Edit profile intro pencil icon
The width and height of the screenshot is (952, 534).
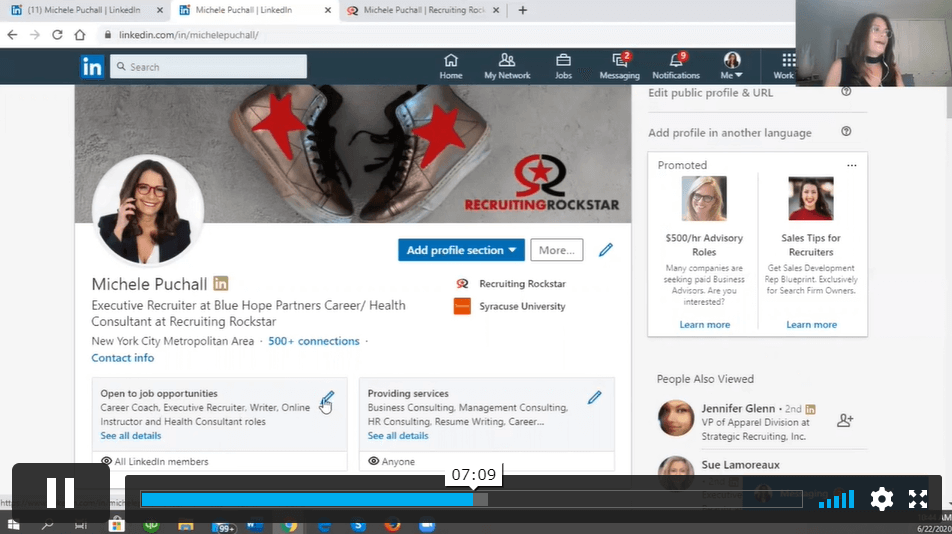[605, 250]
